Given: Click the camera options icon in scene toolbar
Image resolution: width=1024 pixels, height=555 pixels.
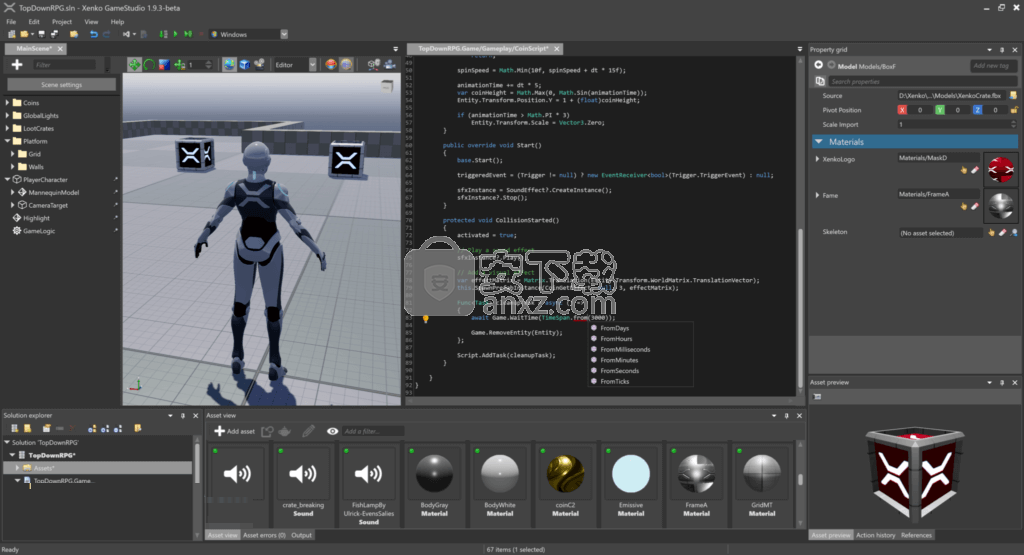Looking at the screenshot, I should 390,64.
